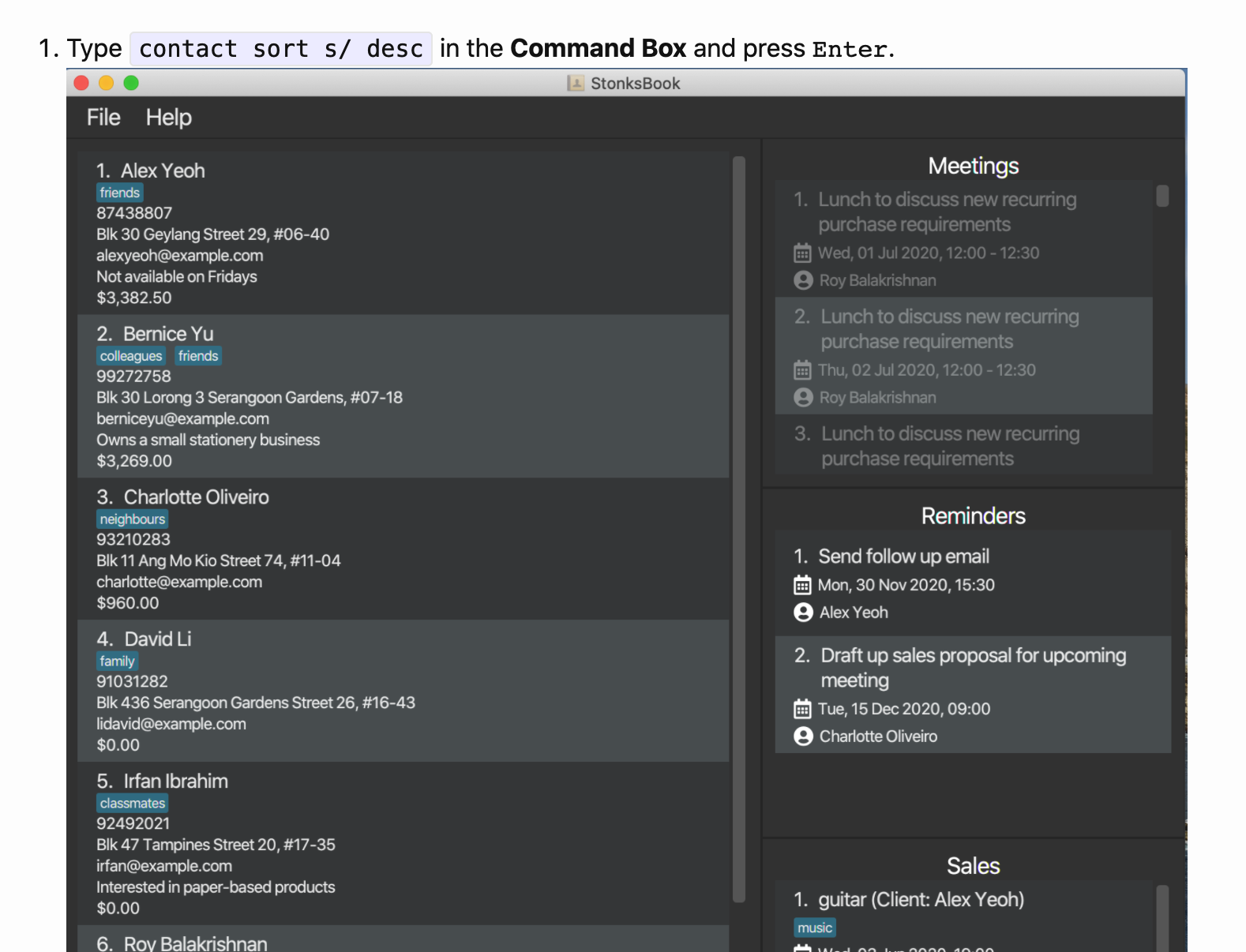
Task: Click email irfan@example.com
Action: (164, 867)
